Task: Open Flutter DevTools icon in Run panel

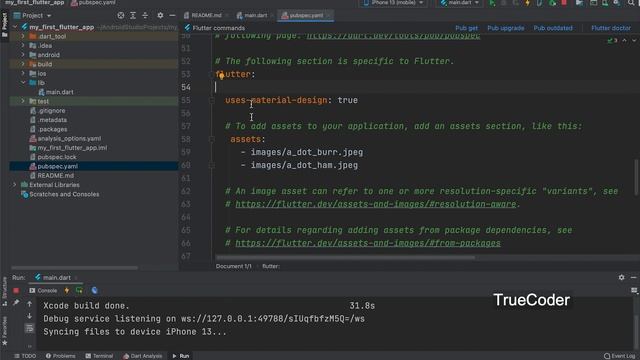Action: point(94,291)
